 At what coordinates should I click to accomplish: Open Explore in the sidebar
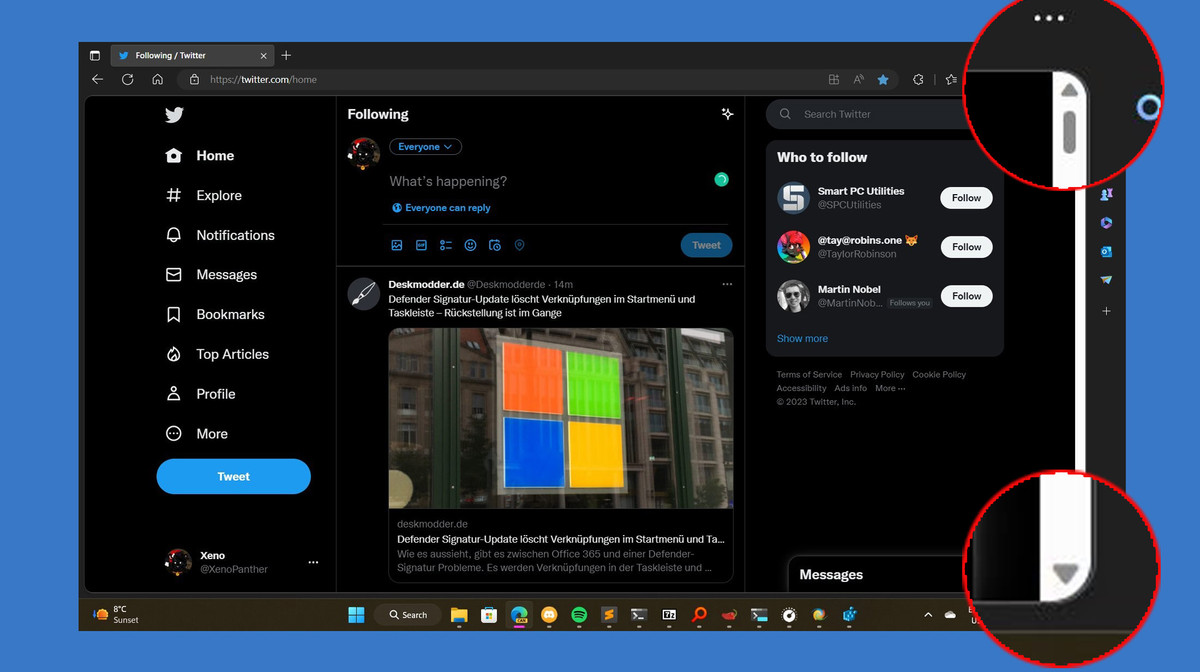point(204,196)
